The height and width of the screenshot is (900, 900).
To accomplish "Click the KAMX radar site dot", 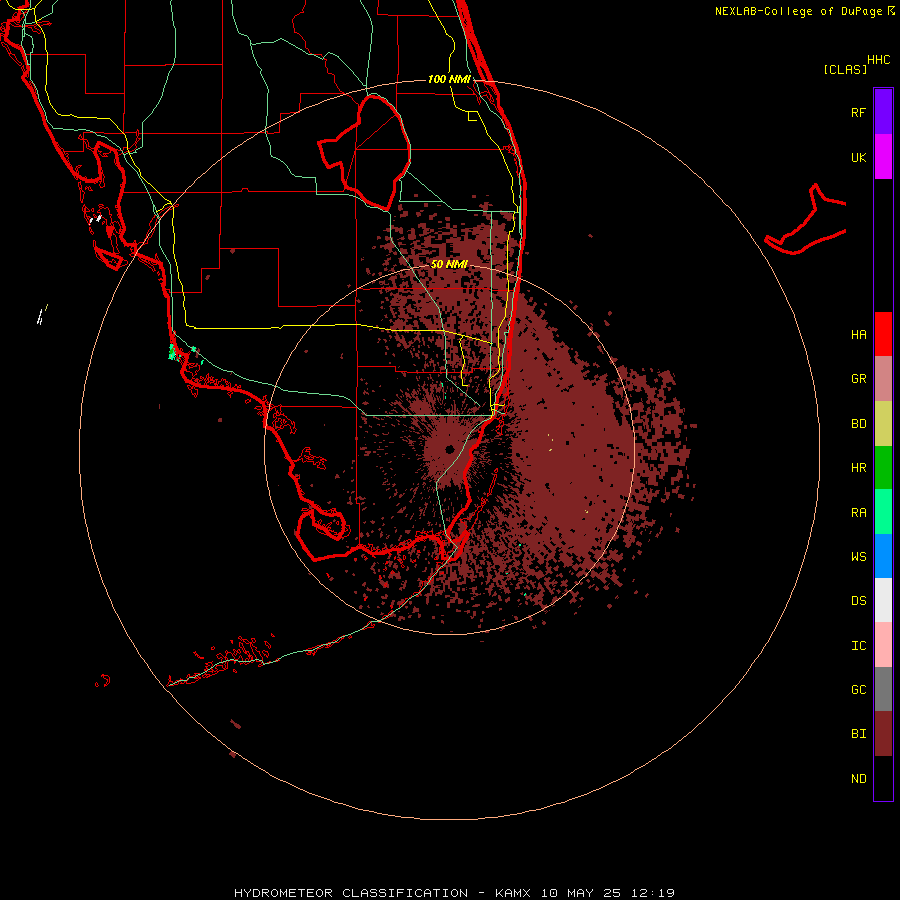I will (449, 449).
